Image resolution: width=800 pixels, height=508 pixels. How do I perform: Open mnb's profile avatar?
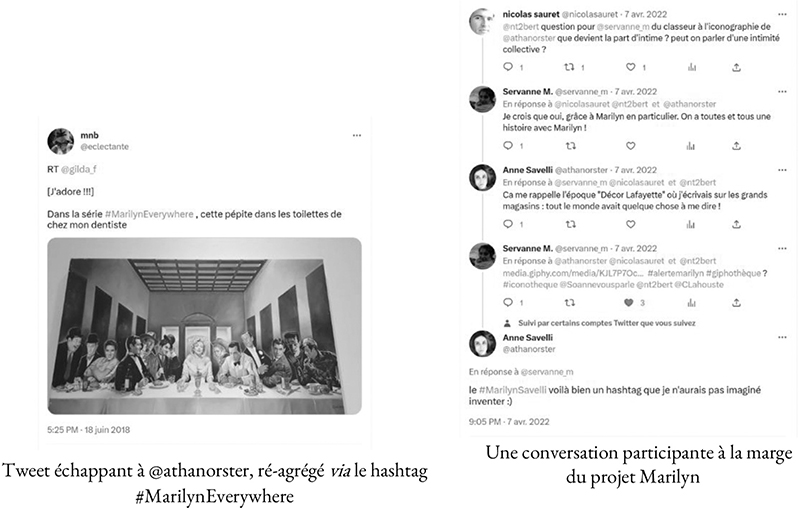(61, 141)
